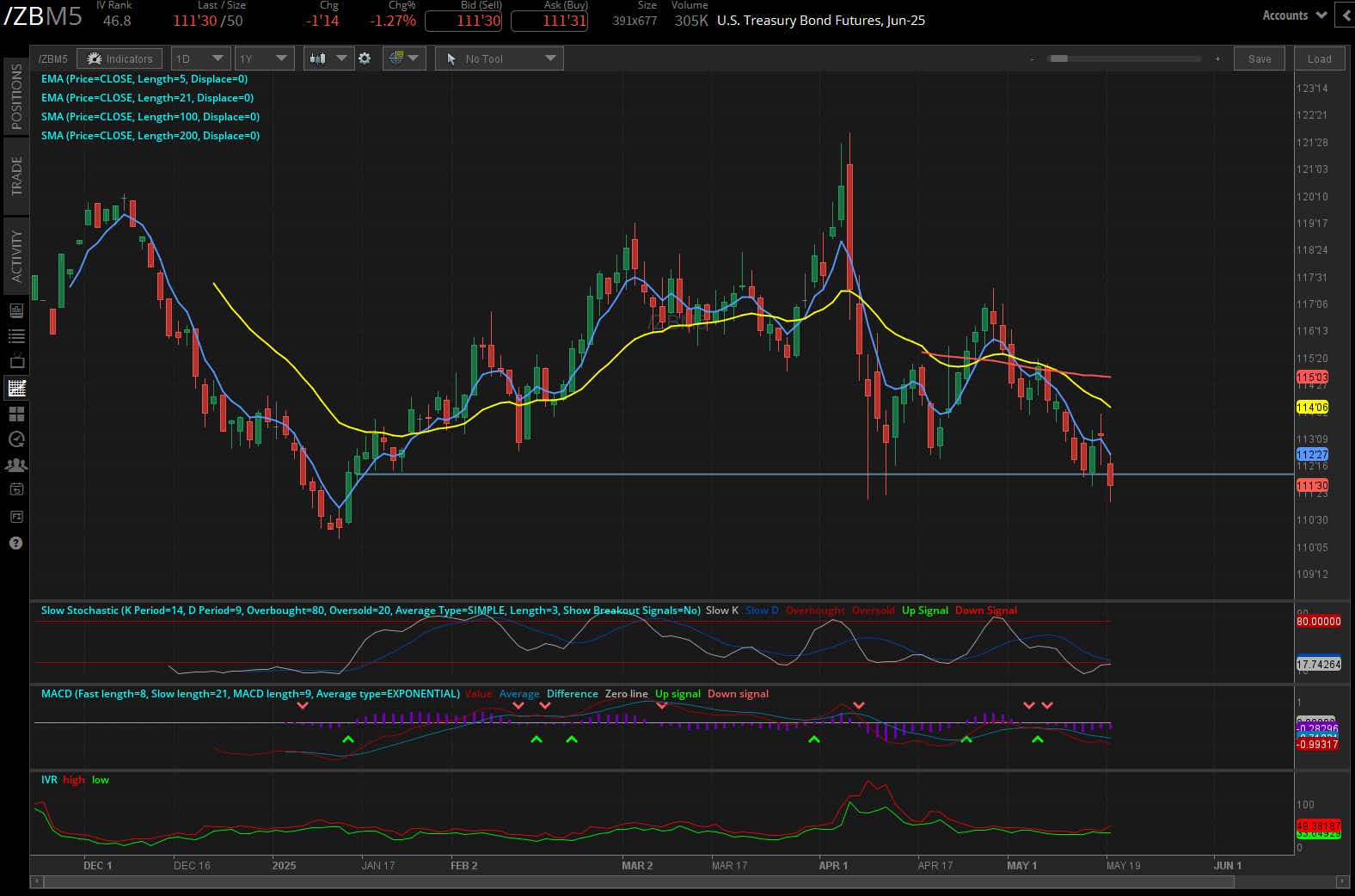1355x896 pixels.
Task: Click the chart zoom slider handle
Action: tap(1059, 58)
